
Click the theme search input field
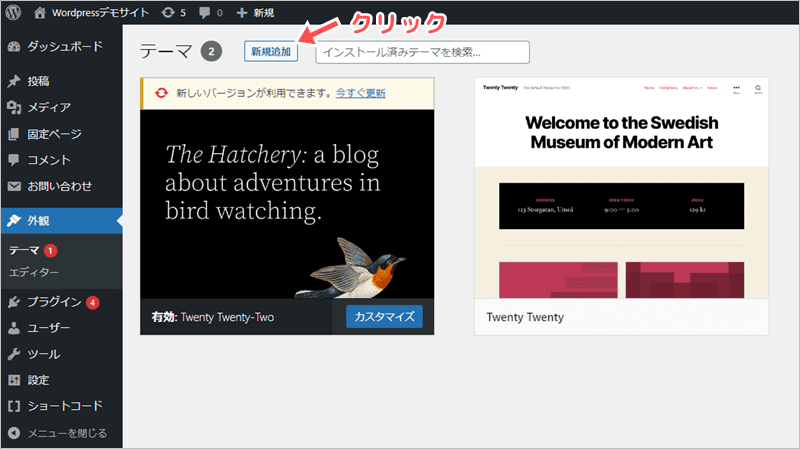coord(422,52)
